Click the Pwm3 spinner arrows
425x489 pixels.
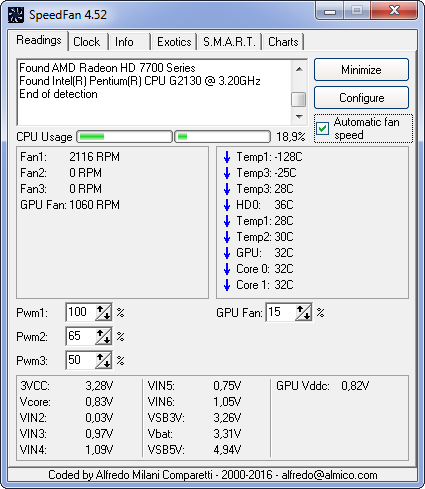[x=103, y=360]
